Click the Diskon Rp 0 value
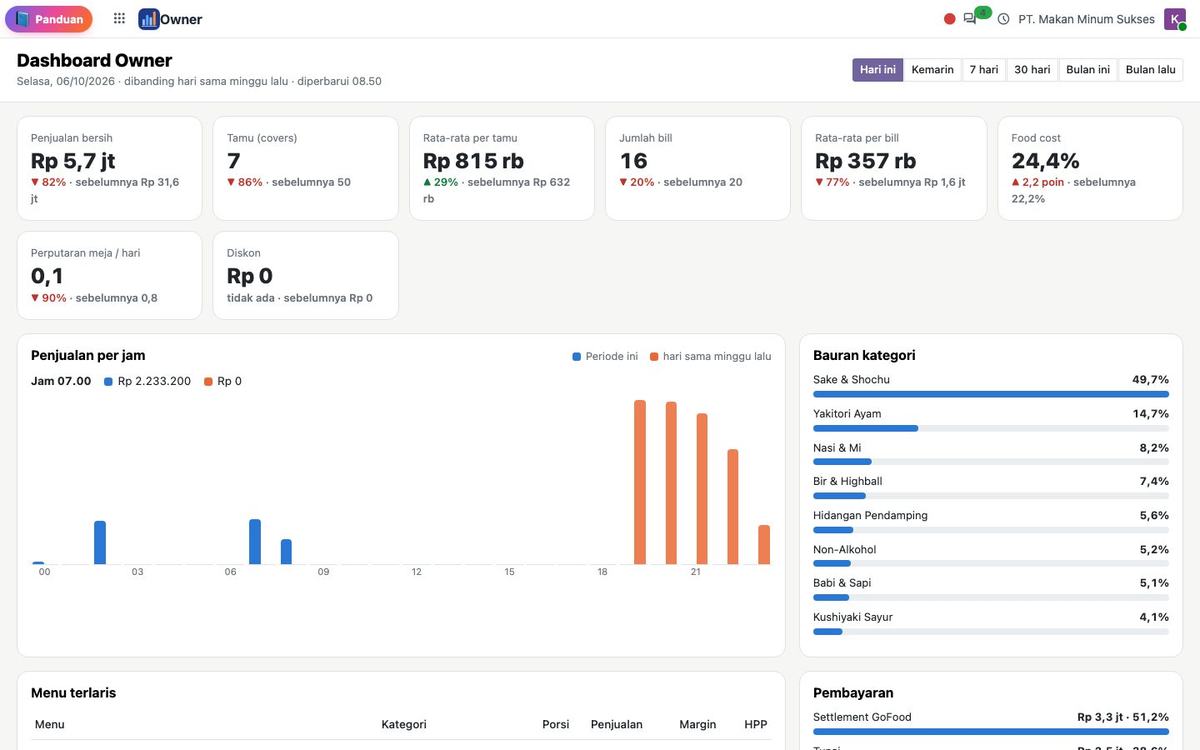 250,276
